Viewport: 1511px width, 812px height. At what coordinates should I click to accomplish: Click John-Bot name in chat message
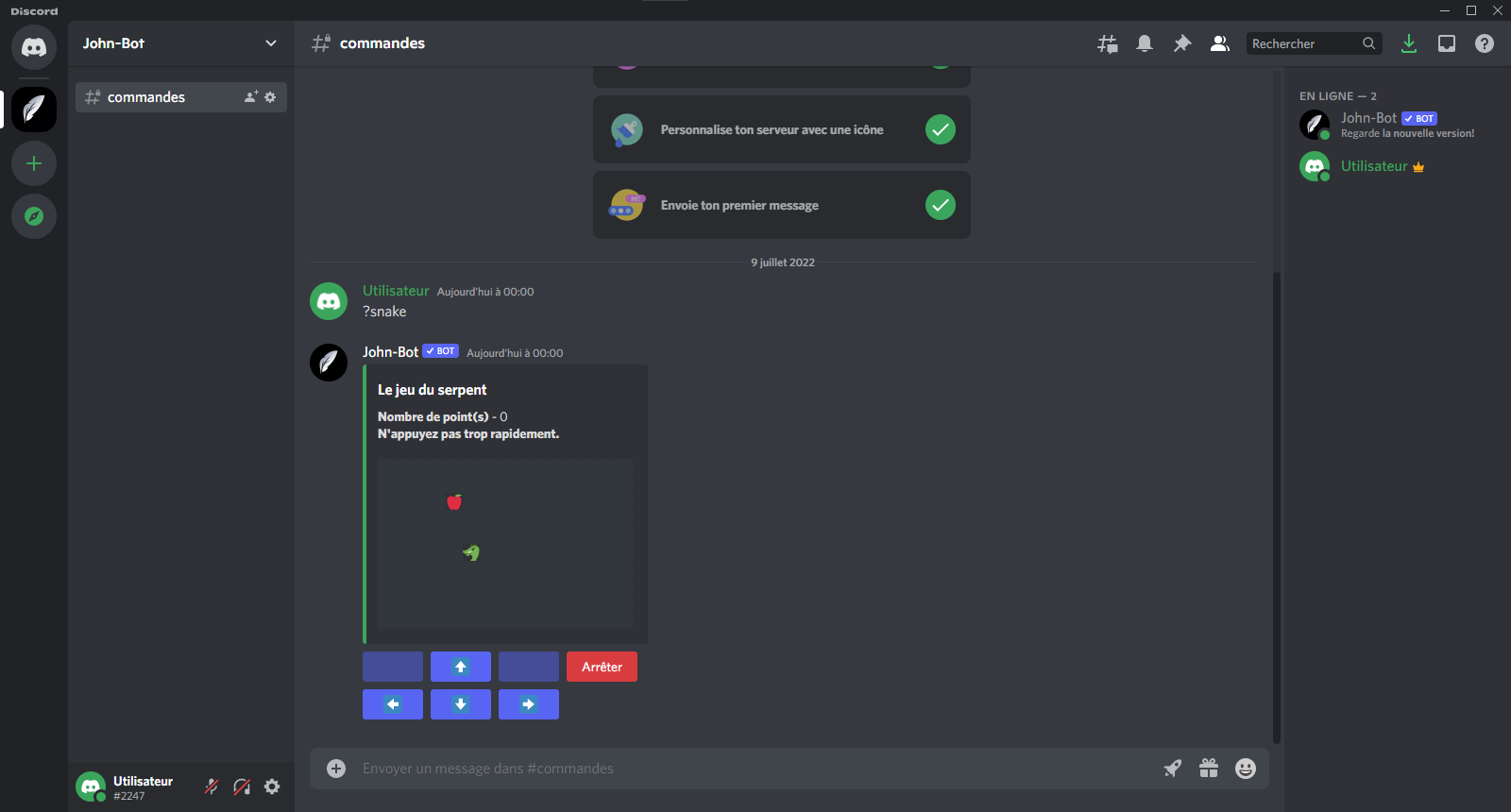click(x=390, y=352)
